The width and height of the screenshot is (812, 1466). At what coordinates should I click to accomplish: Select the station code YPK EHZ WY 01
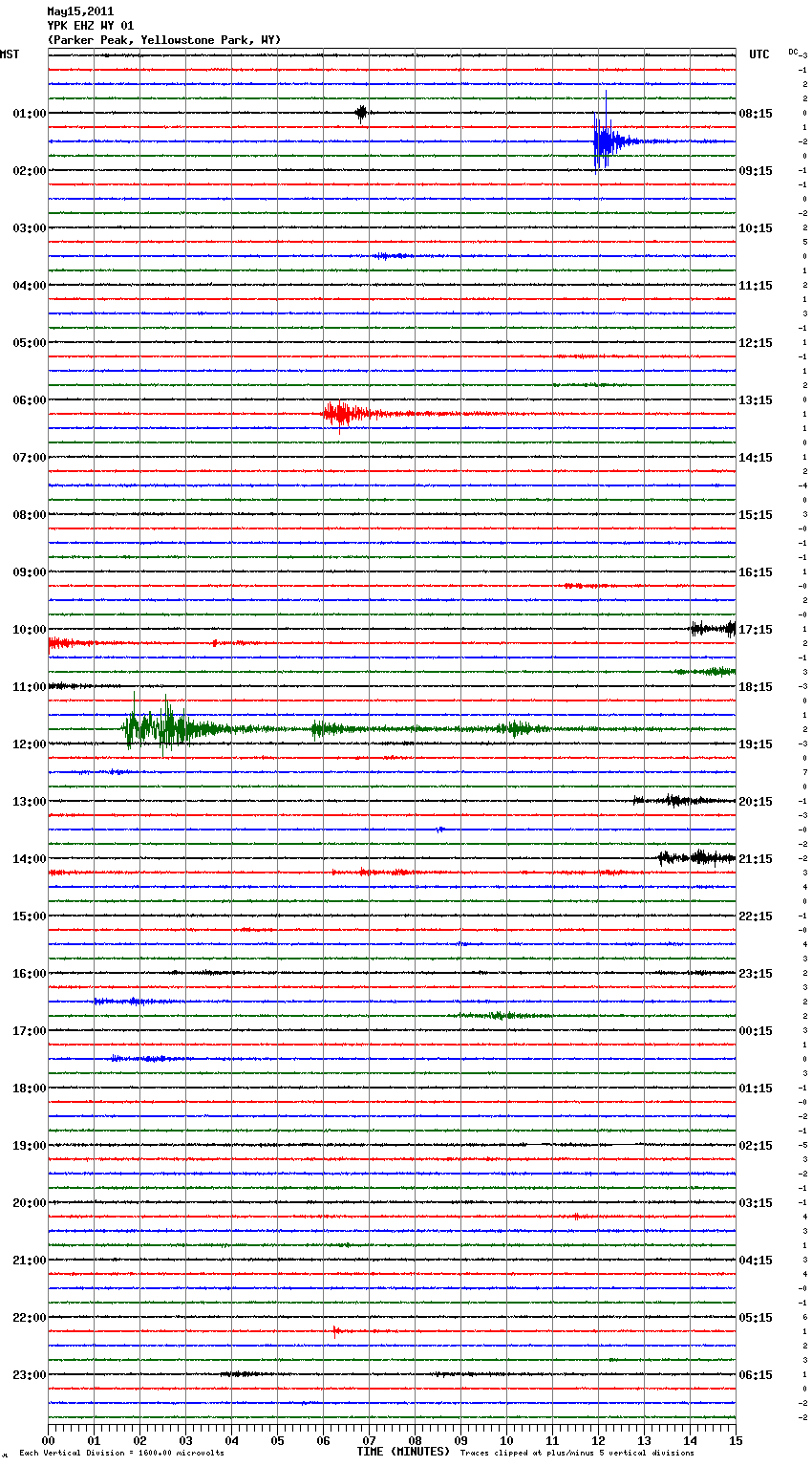(91, 26)
